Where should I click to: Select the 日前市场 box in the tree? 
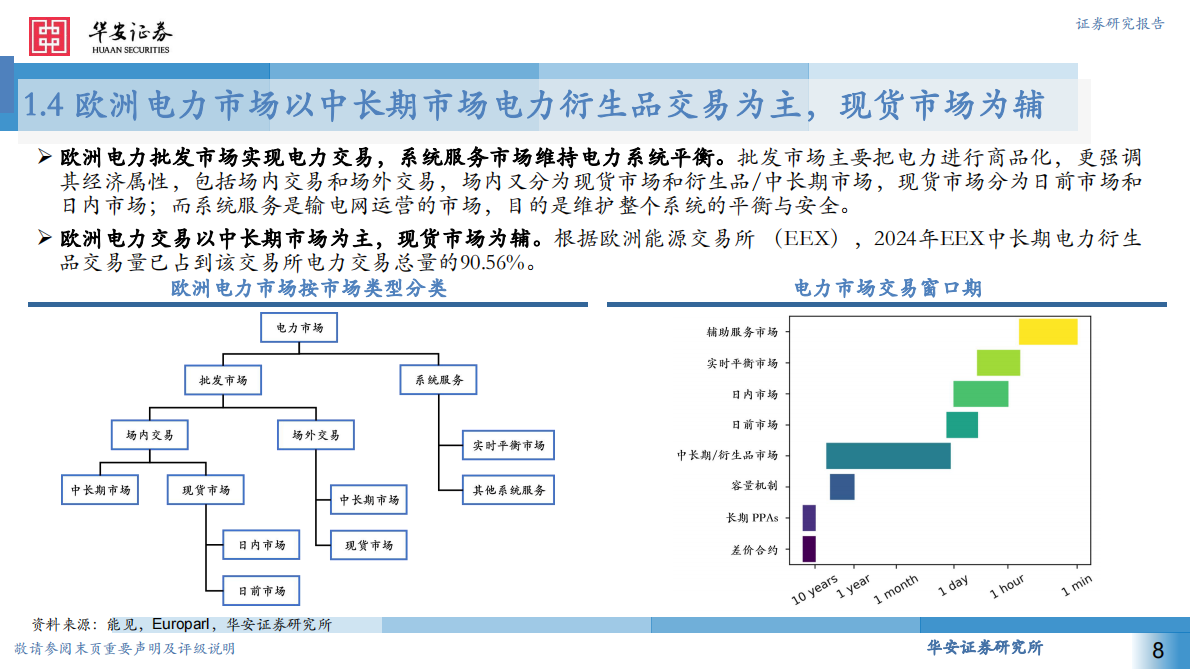(261, 591)
